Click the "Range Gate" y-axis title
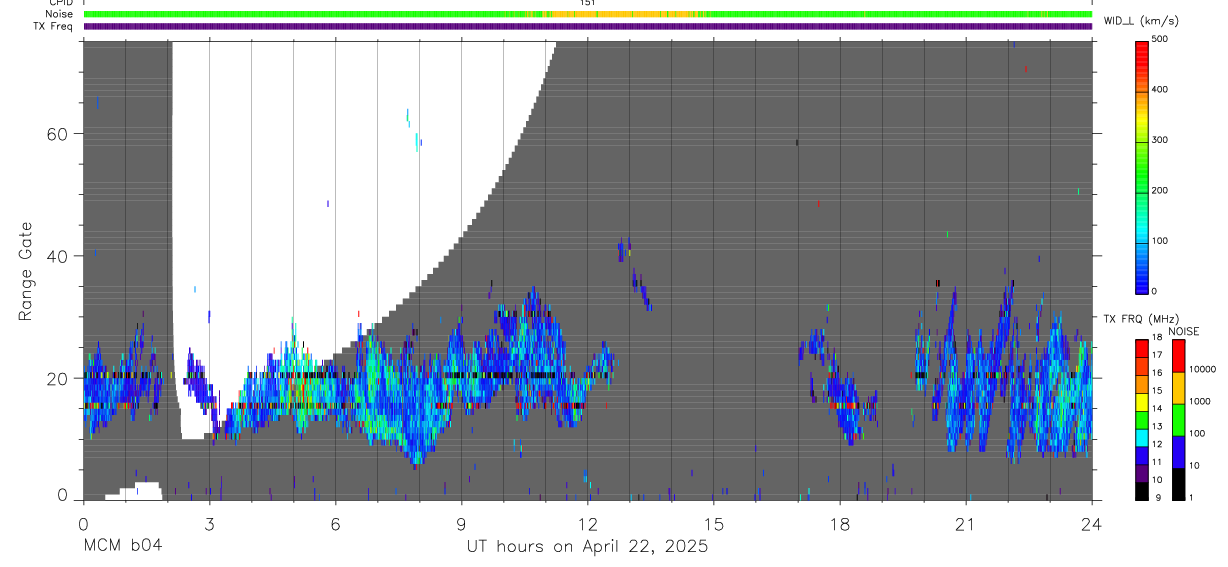 (x=26, y=271)
